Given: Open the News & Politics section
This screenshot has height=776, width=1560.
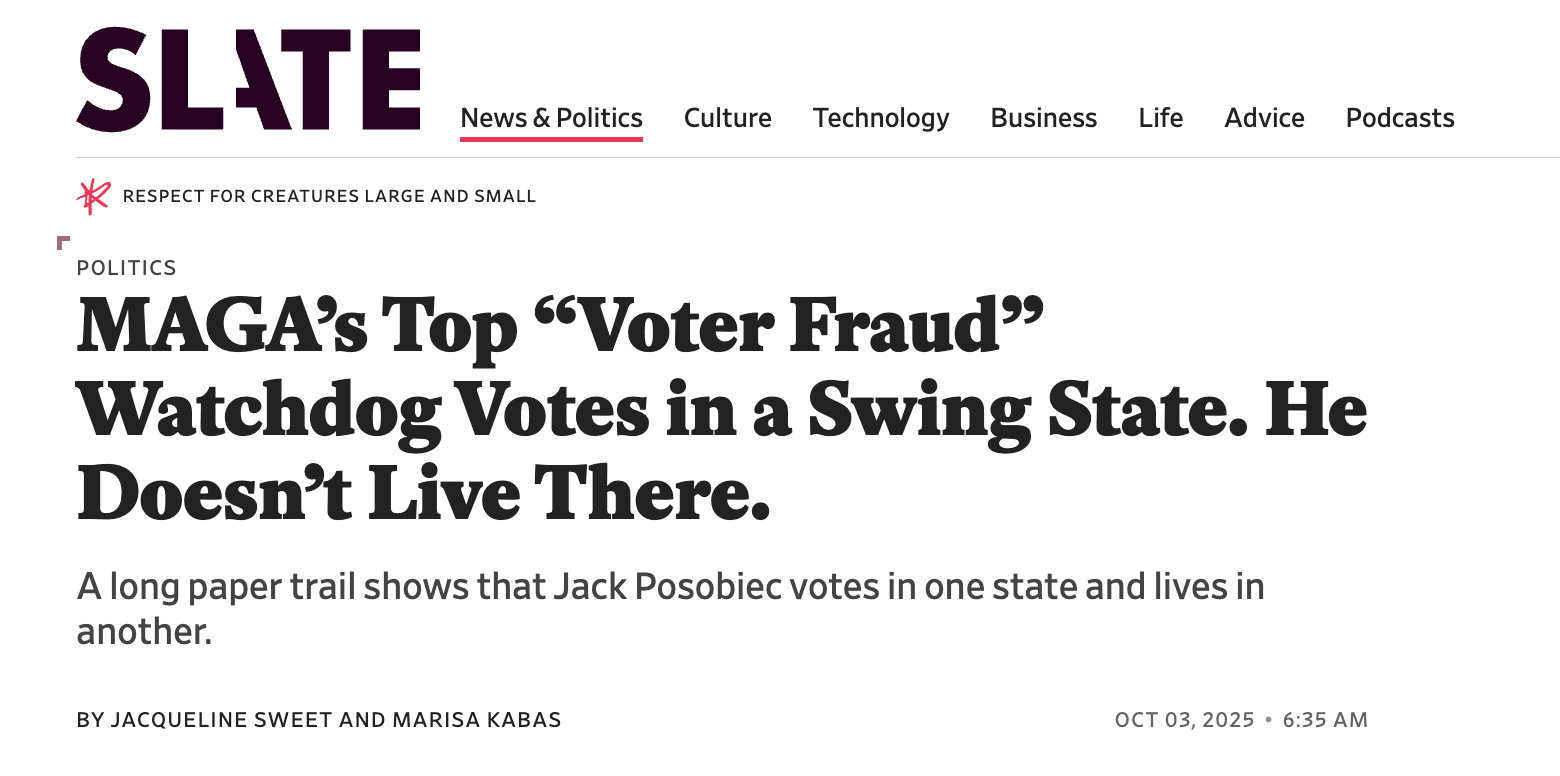Looking at the screenshot, I should [x=551, y=118].
